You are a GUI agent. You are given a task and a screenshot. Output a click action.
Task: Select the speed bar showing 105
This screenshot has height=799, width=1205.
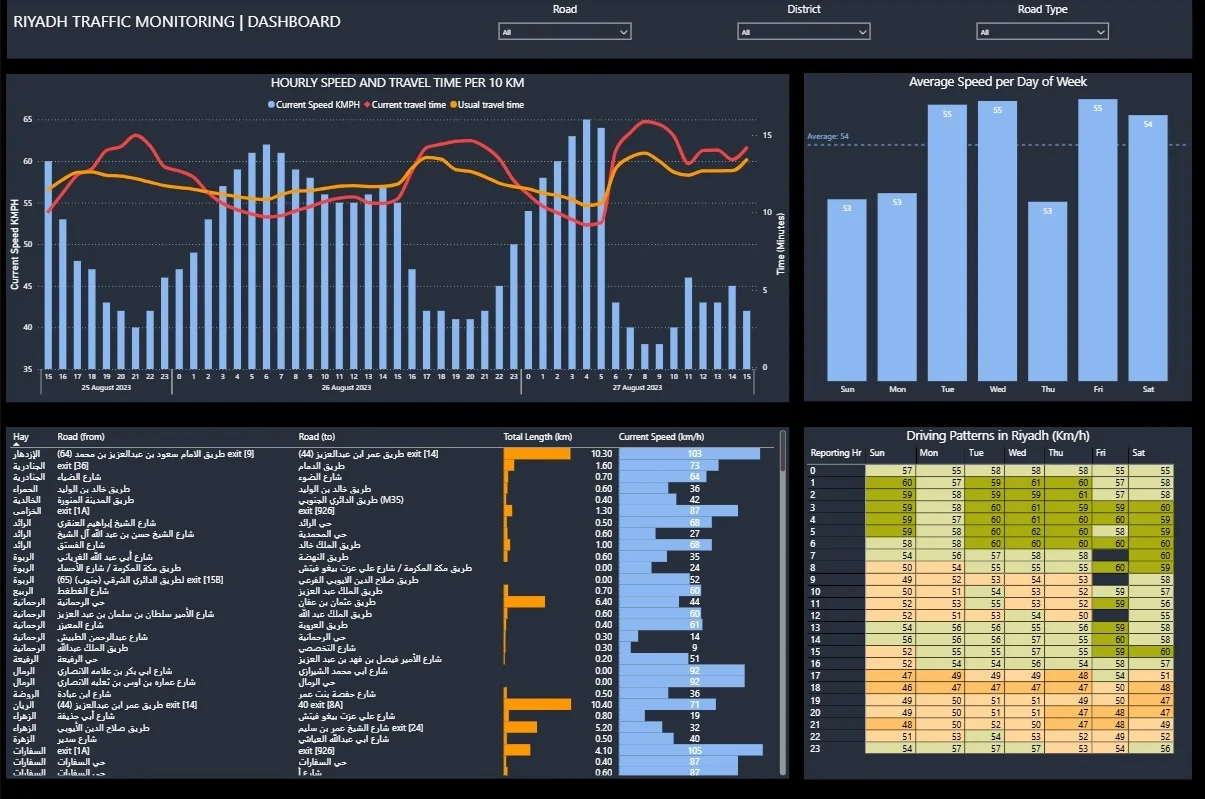coord(691,749)
